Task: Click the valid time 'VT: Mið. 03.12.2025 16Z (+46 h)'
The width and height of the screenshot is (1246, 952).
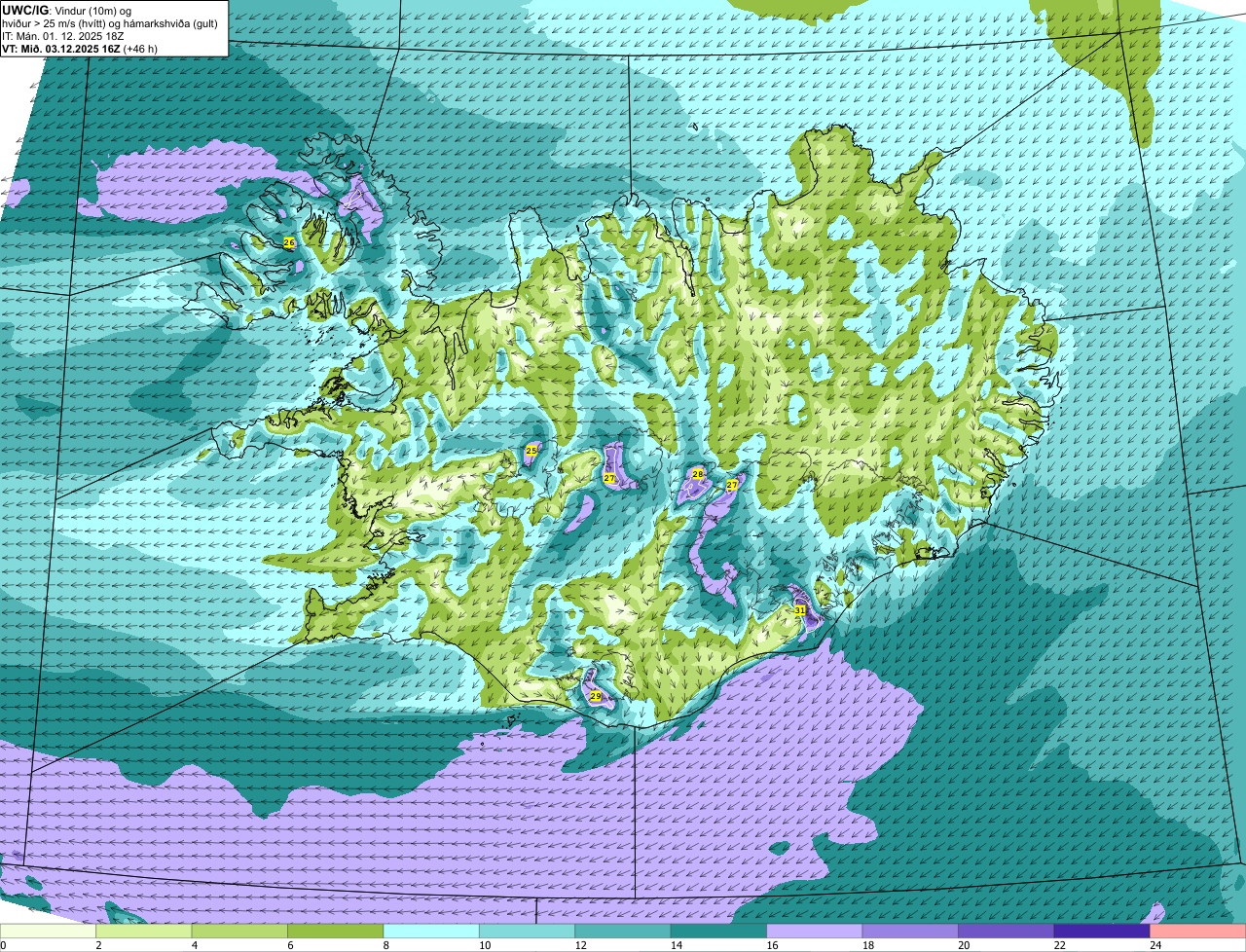Action: [x=81, y=49]
